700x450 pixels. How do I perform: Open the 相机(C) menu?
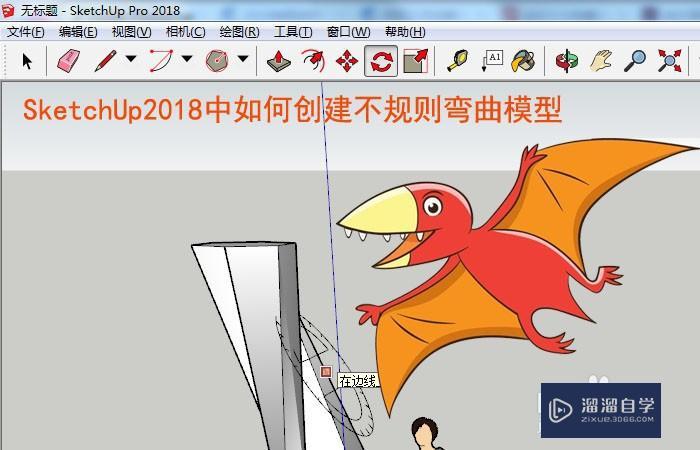tap(185, 32)
